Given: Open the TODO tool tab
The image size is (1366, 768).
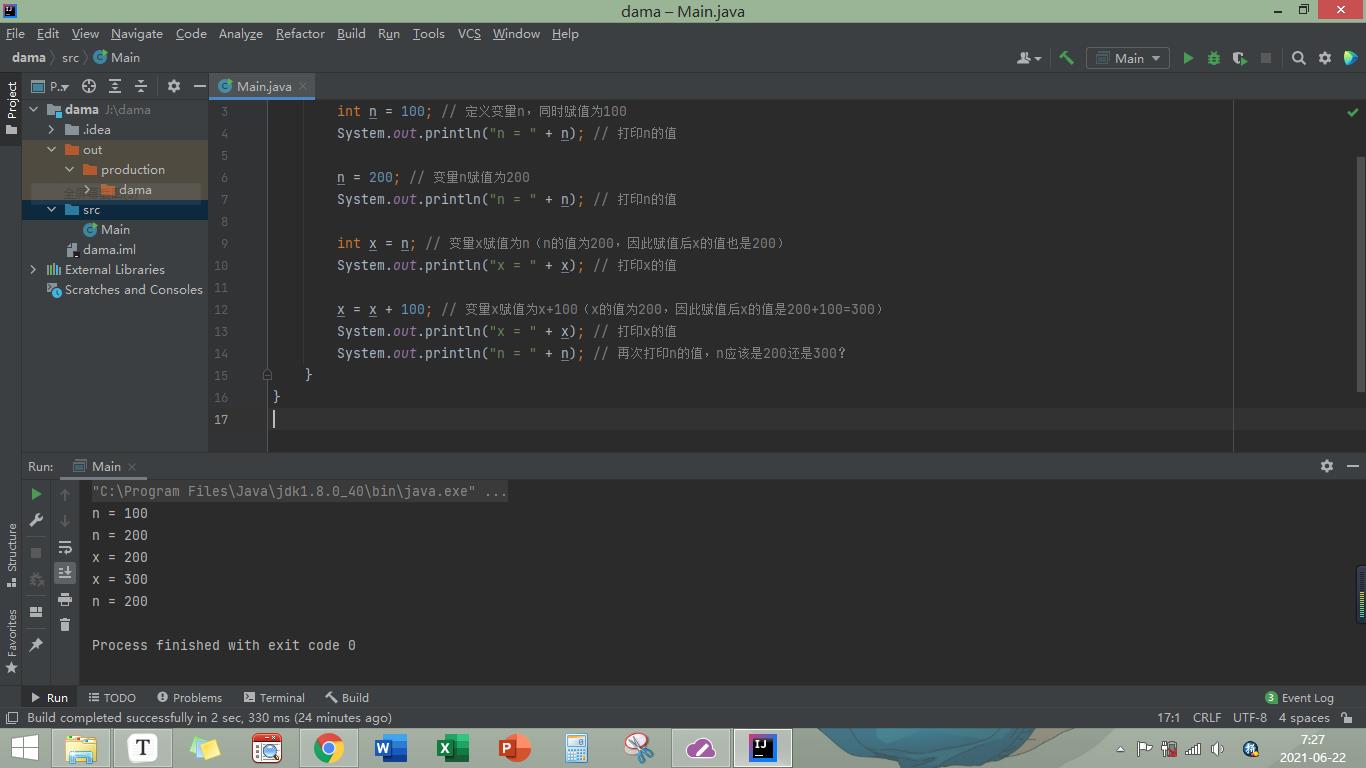Looking at the screenshot, I should 112,697.
